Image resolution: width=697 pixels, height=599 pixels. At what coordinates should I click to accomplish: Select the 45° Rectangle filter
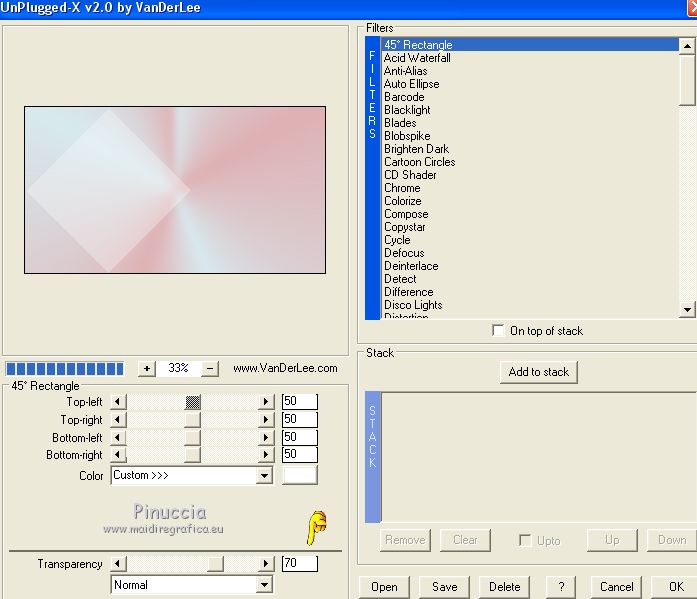[x=530, y=45]
